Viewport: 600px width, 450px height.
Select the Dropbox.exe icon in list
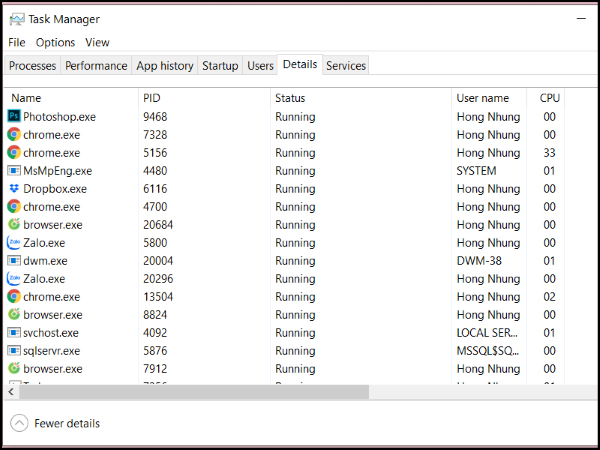14,189
